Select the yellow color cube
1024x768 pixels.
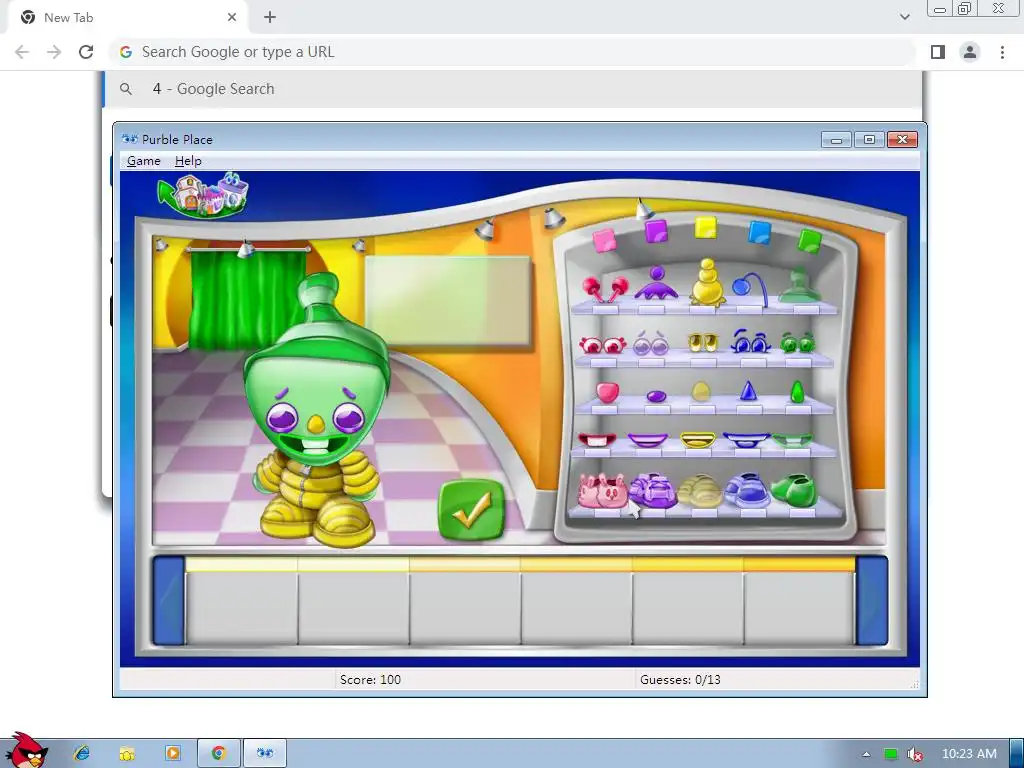click(706, 229)
